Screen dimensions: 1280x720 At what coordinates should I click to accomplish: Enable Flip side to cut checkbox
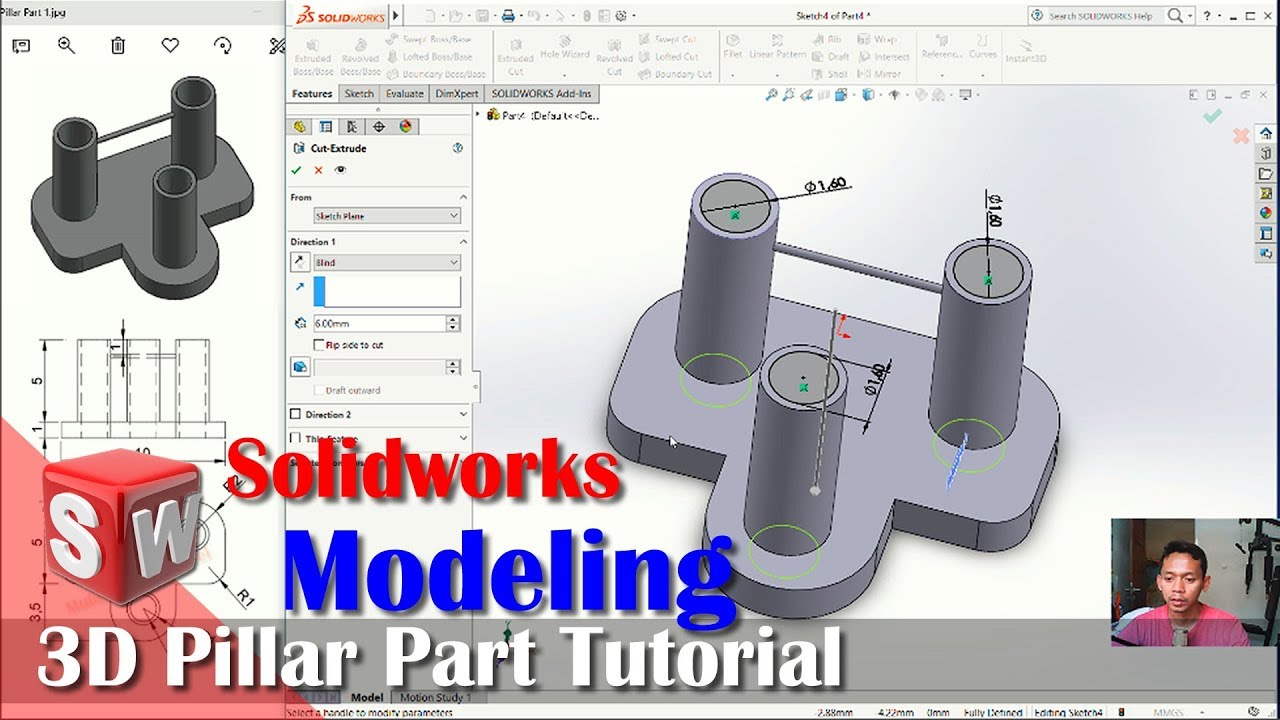click(x=318, y=345)
